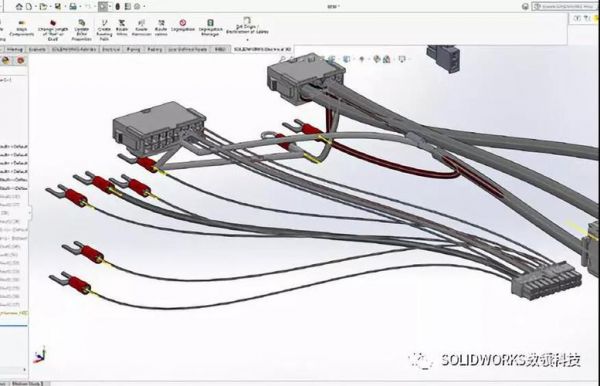Select the Route Wires tool
600x386 pixels.
[x=122, y=28]
